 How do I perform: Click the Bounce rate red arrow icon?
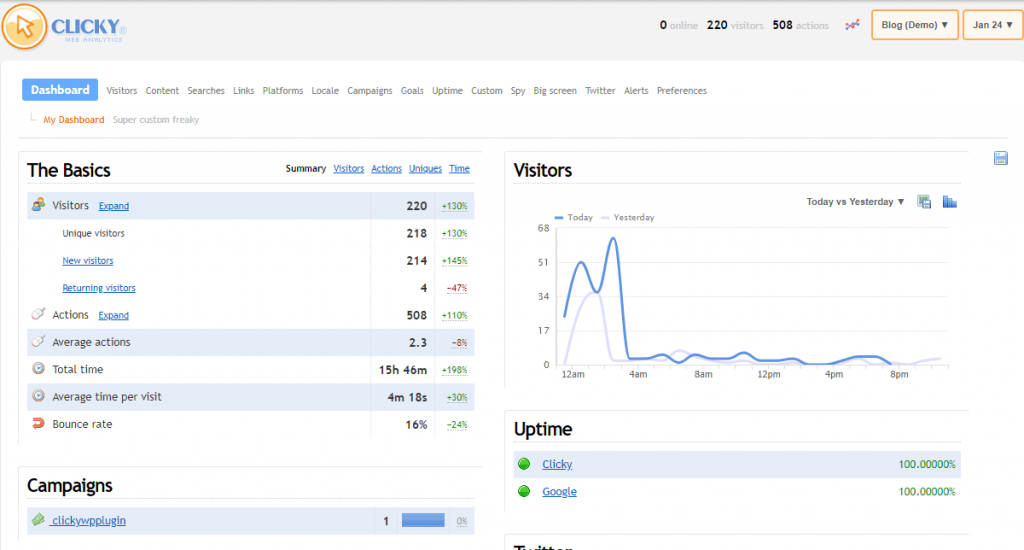[39, 423]
